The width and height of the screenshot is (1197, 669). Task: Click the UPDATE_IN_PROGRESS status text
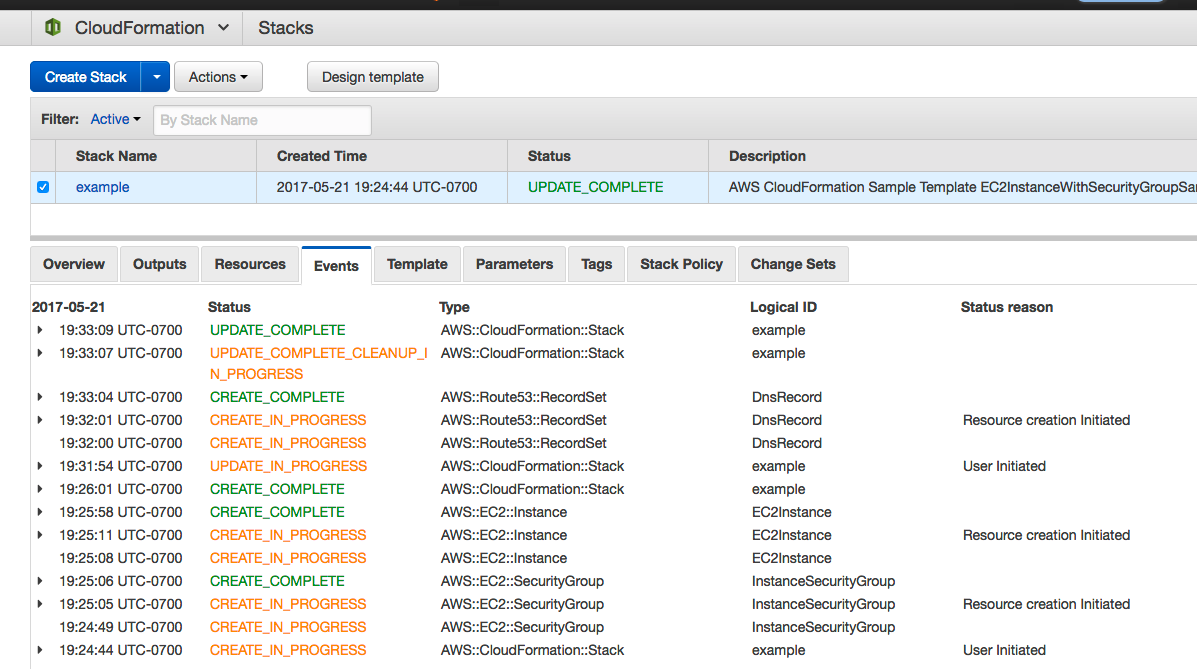point(289,466)
